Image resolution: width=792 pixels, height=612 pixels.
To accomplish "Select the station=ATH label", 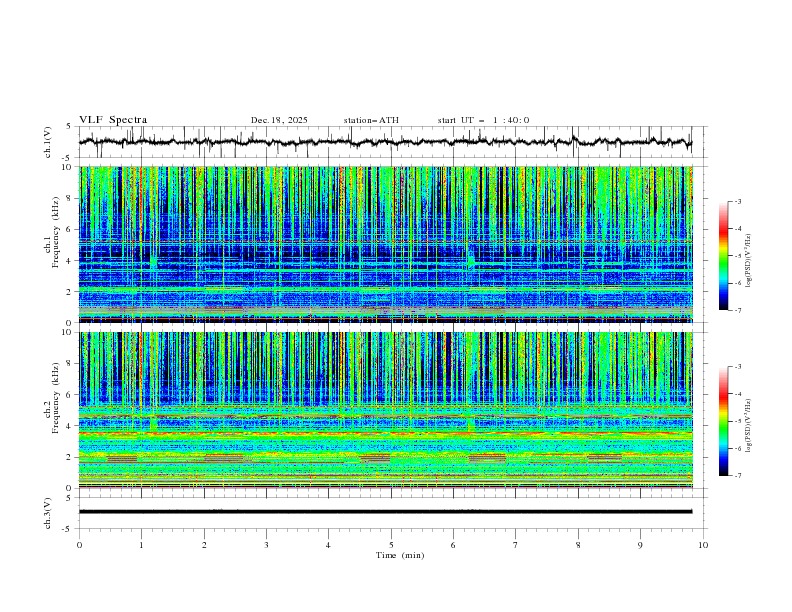I will pos(371,120).
